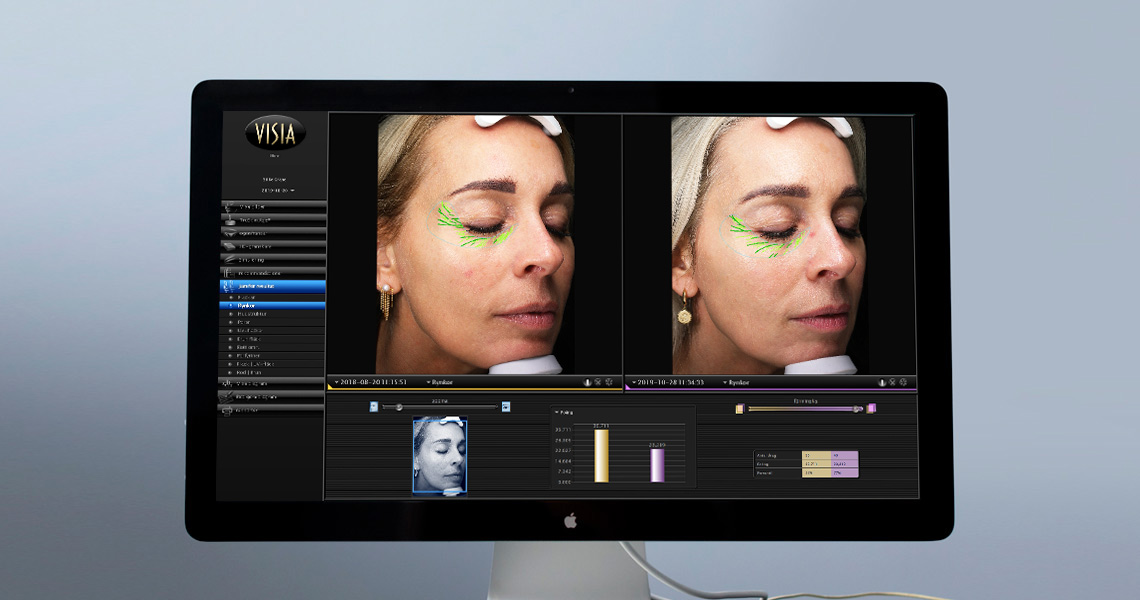Image resolution: width=1140 pixels, height=600 pixels.
Task: Expand the Rynkor dropdown under the right image
Action: (736, 382)
